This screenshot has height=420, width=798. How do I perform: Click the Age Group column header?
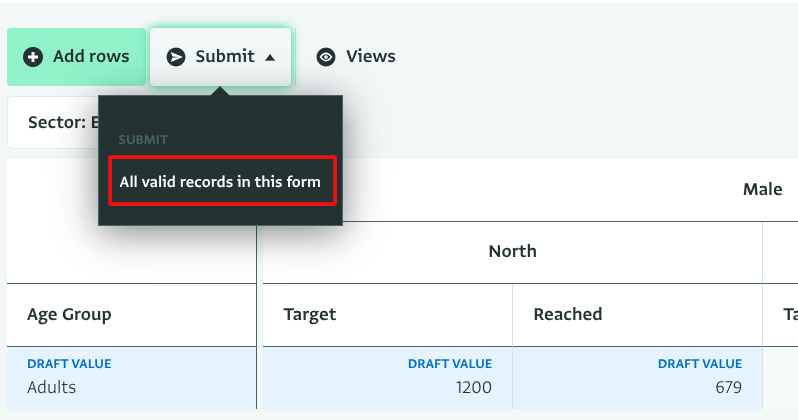click(69, 314)
